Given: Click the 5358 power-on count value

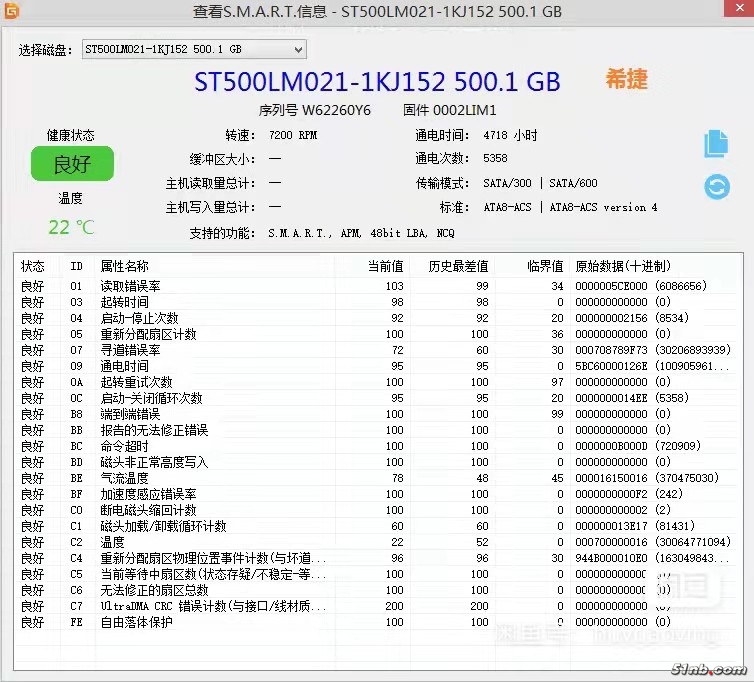Looking at the screenshot, I should 495,158.
